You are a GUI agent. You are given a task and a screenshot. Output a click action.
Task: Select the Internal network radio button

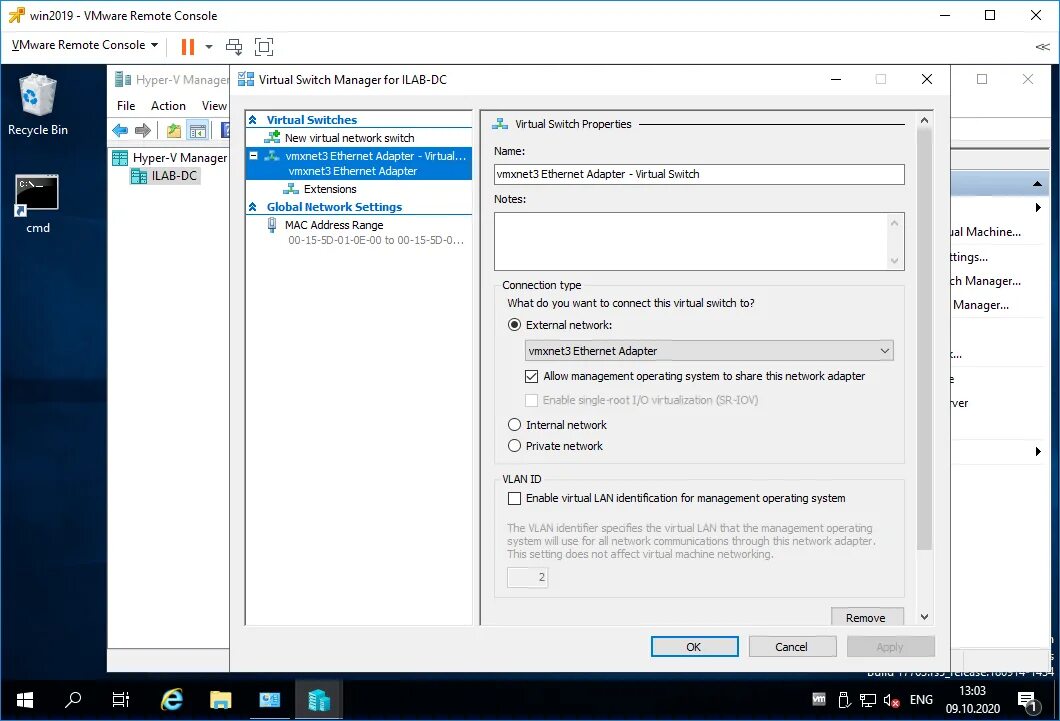click(514, 424)
